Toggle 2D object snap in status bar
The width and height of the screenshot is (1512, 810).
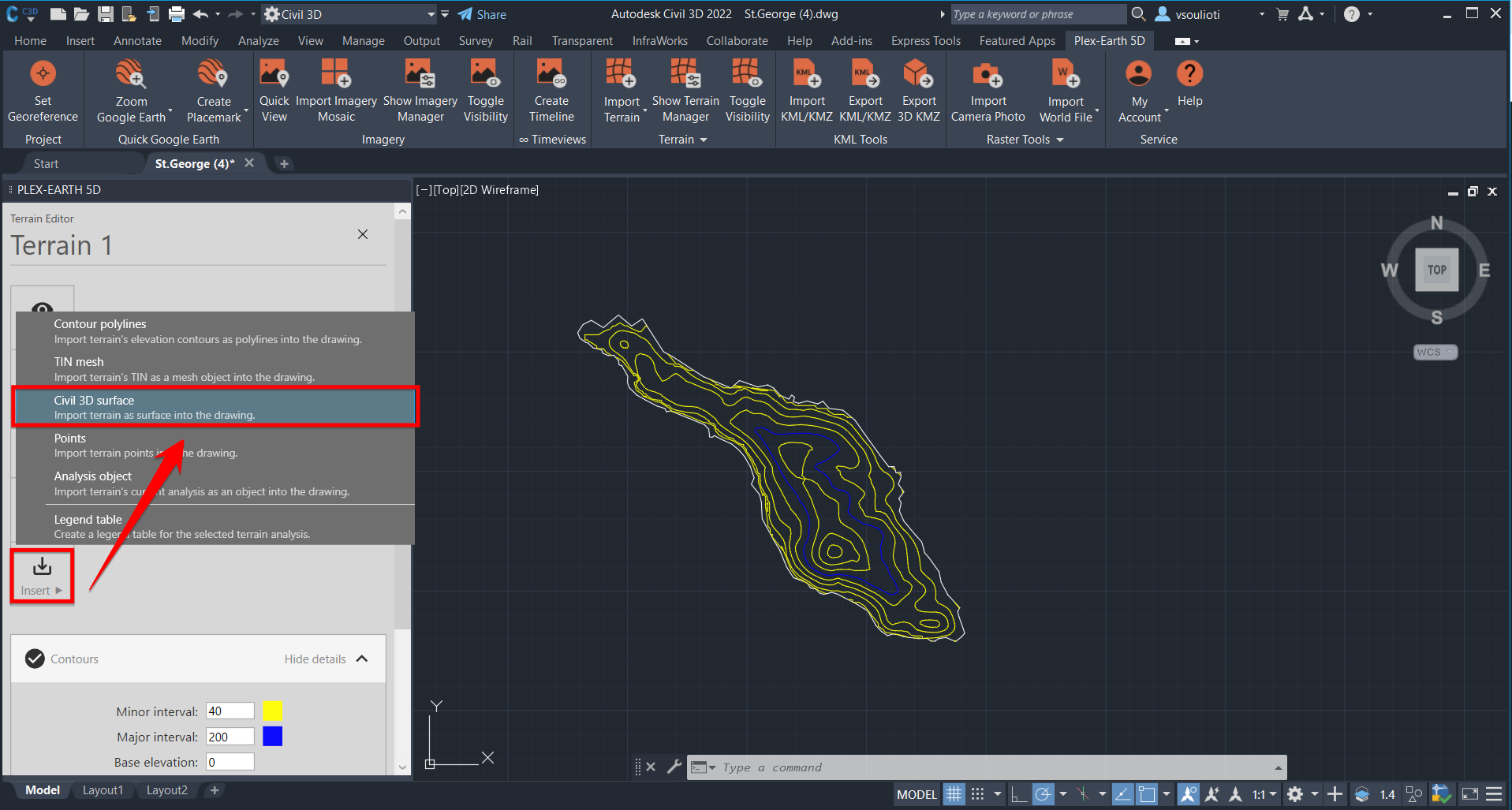point(1147,794)
